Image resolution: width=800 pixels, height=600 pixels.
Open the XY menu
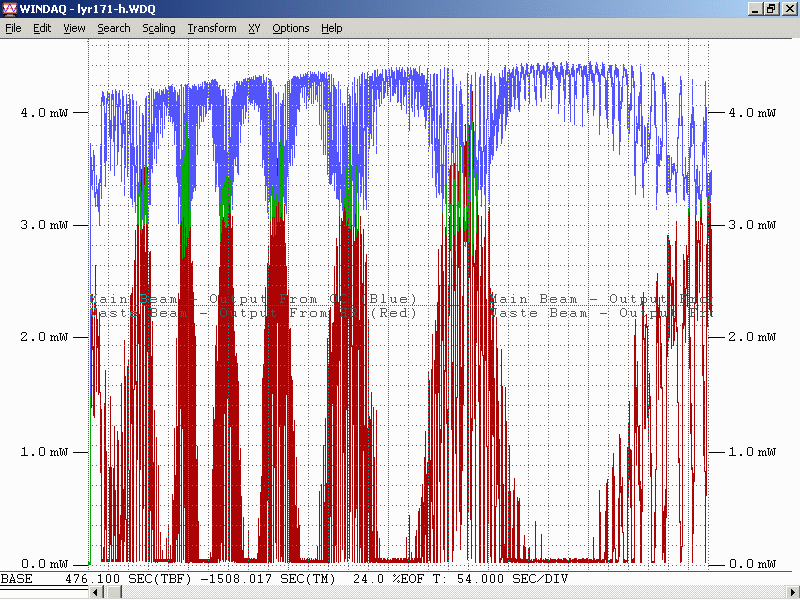(x=254, y=28)
